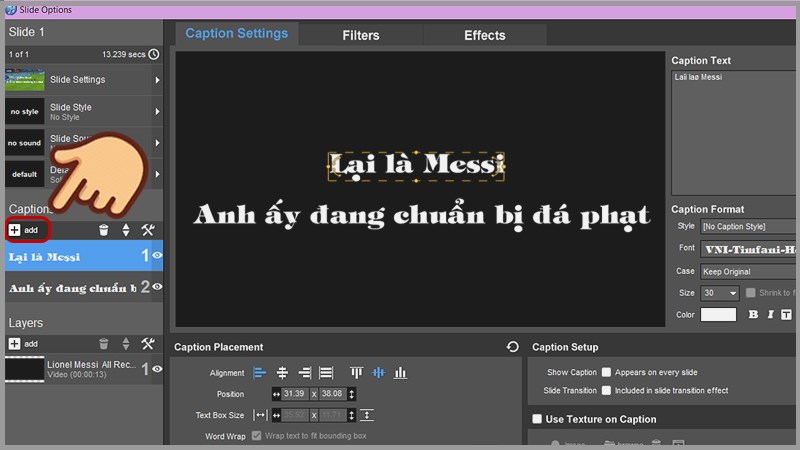Align caption to top vertically
Image resolution: width=800 pixels, height=450 pixels.
[356, 373]
